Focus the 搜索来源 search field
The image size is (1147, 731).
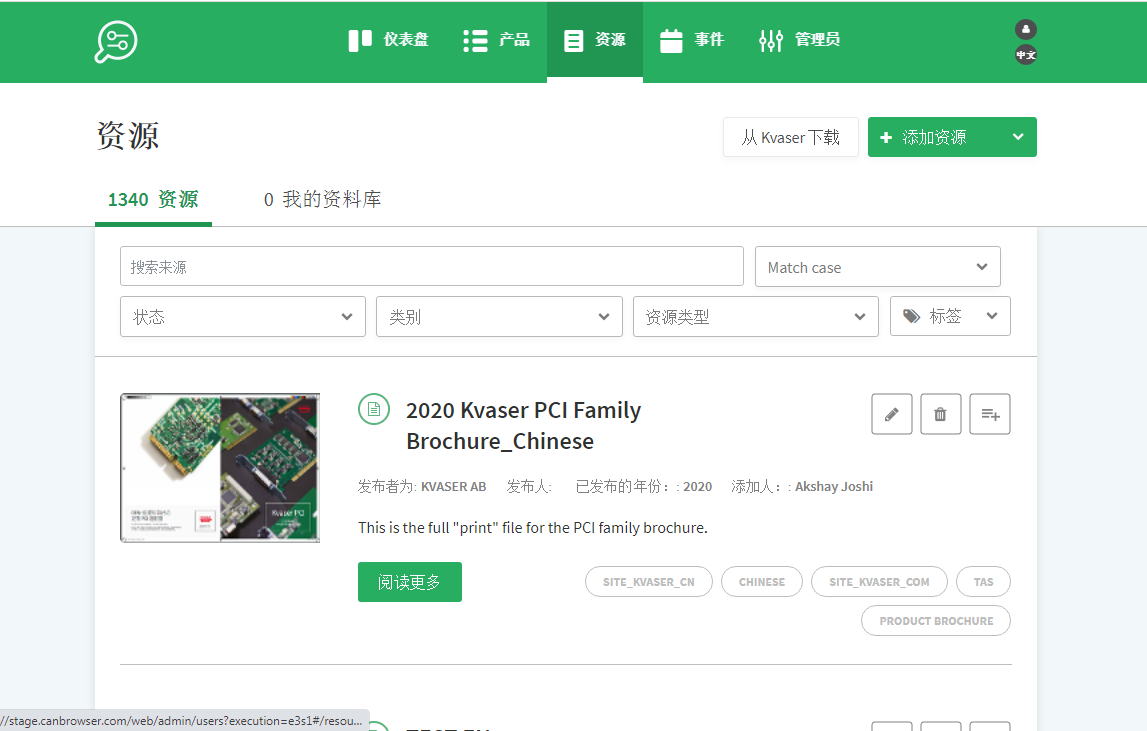click(x=432, y=266)
